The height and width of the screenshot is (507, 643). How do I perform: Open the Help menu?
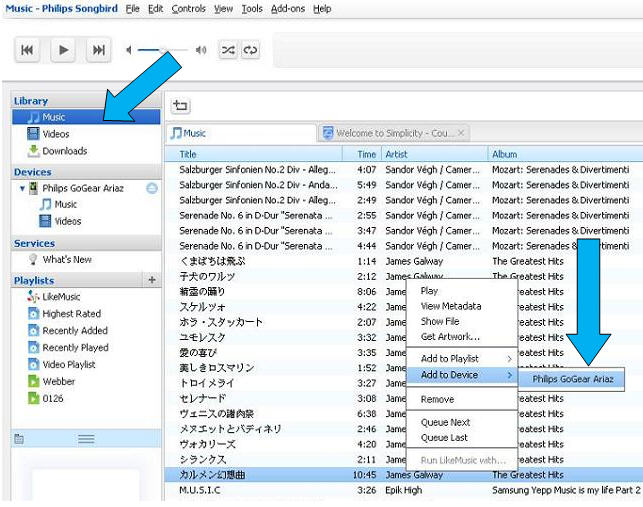[x=322, y=9]
